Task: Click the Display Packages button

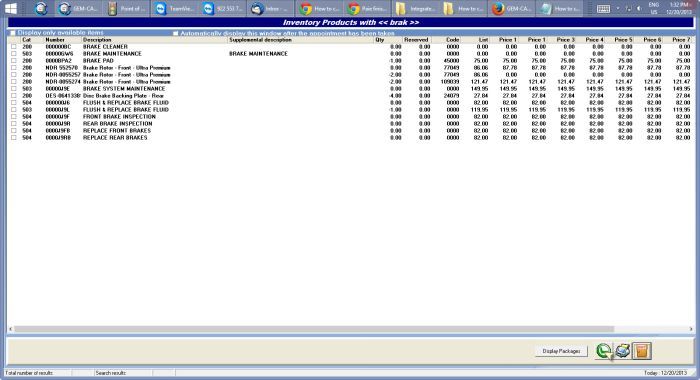Action: 561,351
